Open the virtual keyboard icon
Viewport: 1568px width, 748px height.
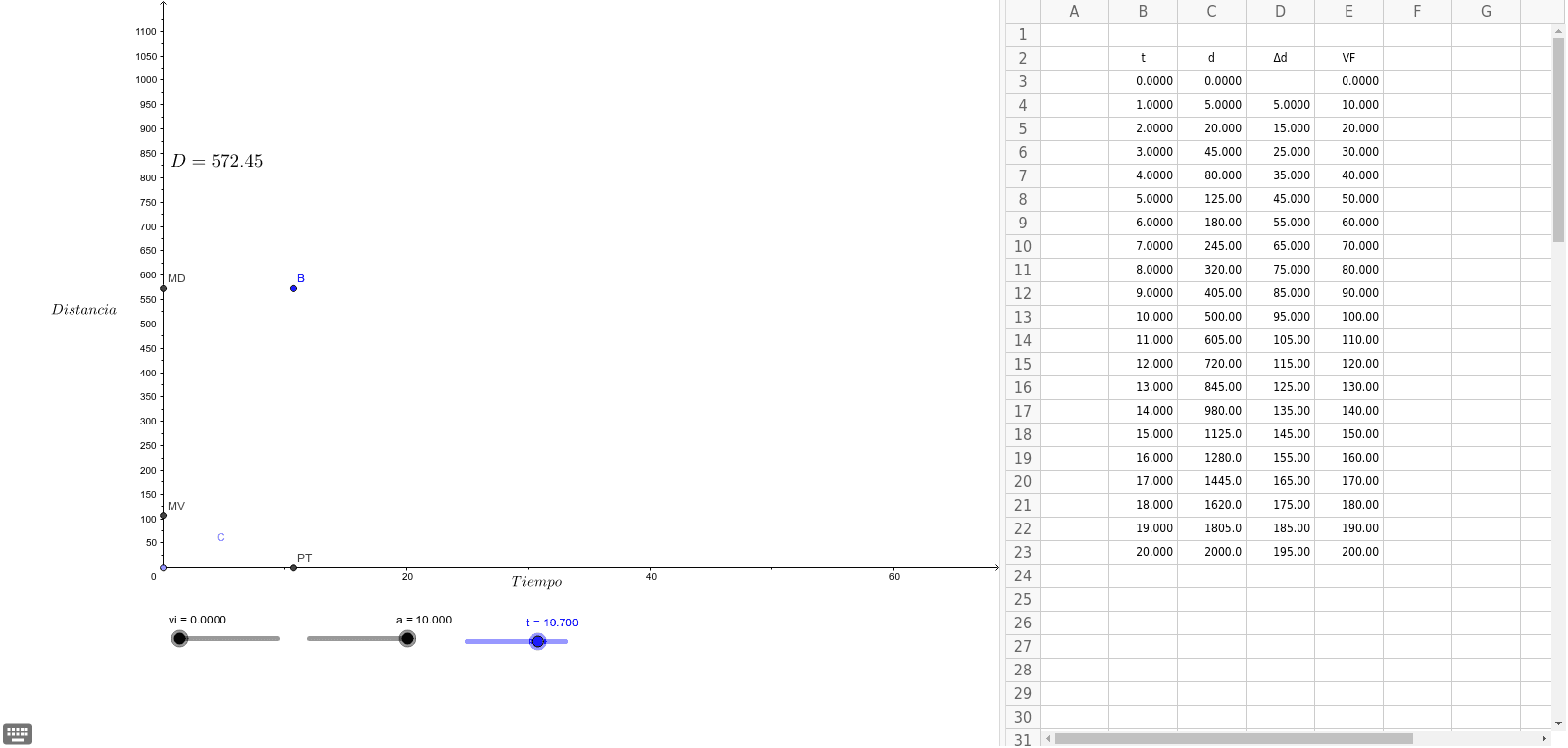[x=18, y=733]
